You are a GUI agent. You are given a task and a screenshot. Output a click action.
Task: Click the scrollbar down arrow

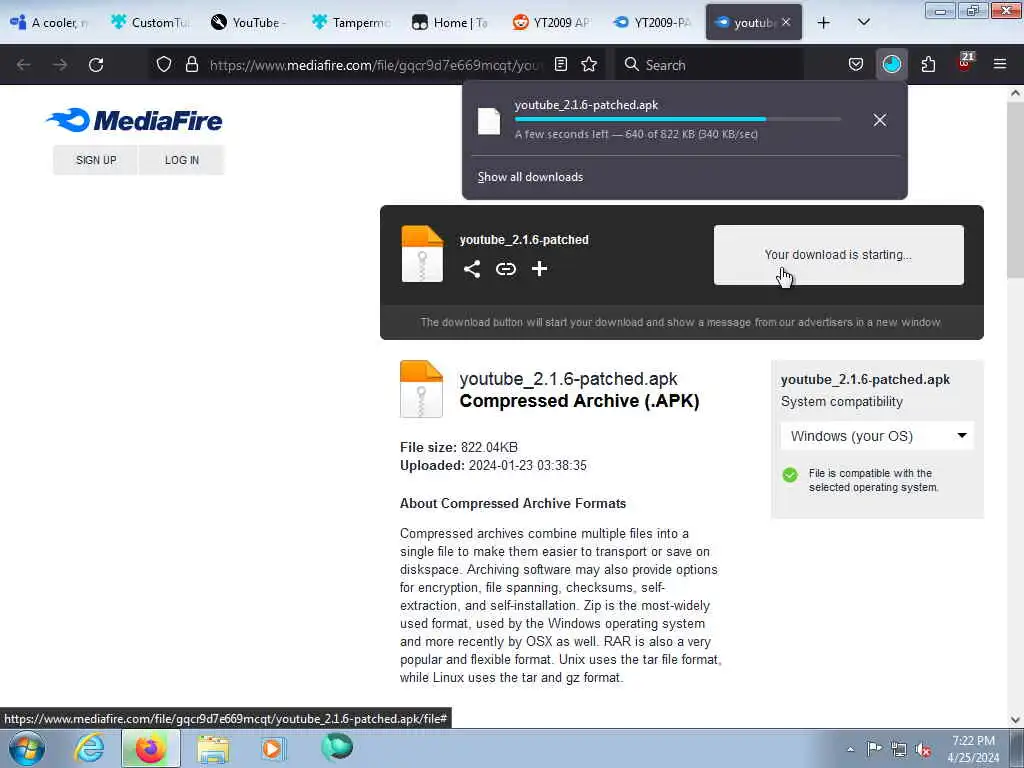(1015, 720)
